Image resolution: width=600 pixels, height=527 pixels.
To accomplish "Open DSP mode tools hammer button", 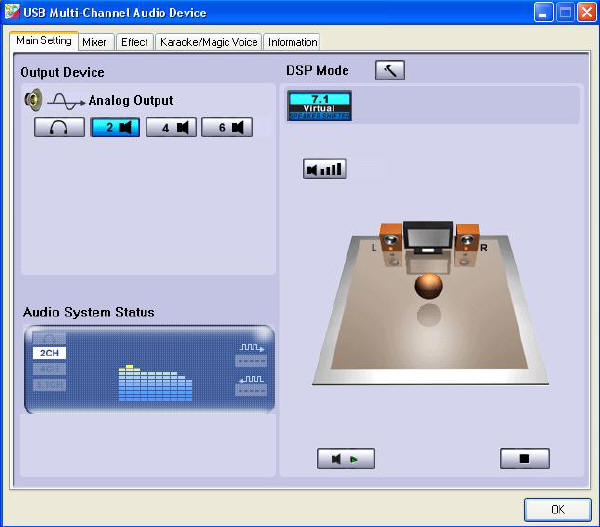I will pos(390,70).
